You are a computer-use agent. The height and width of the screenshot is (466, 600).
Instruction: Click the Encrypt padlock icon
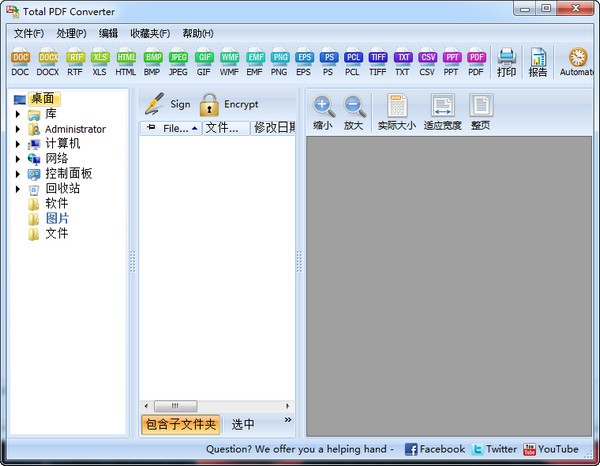[209, 105]
